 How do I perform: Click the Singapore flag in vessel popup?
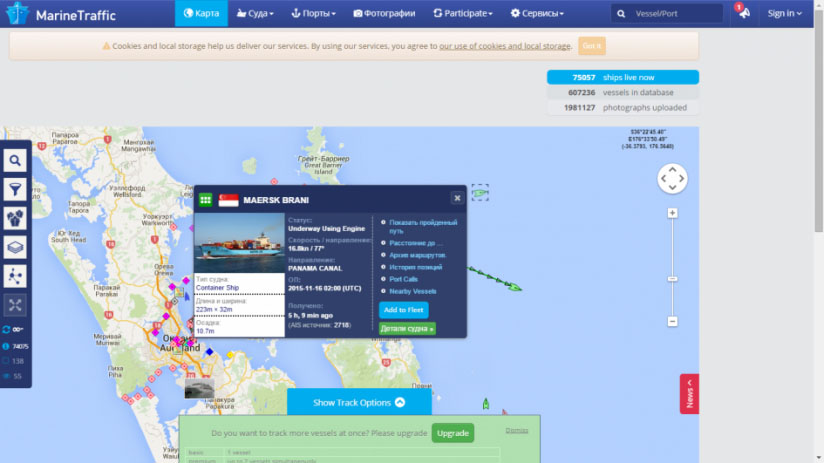point(228,200)
